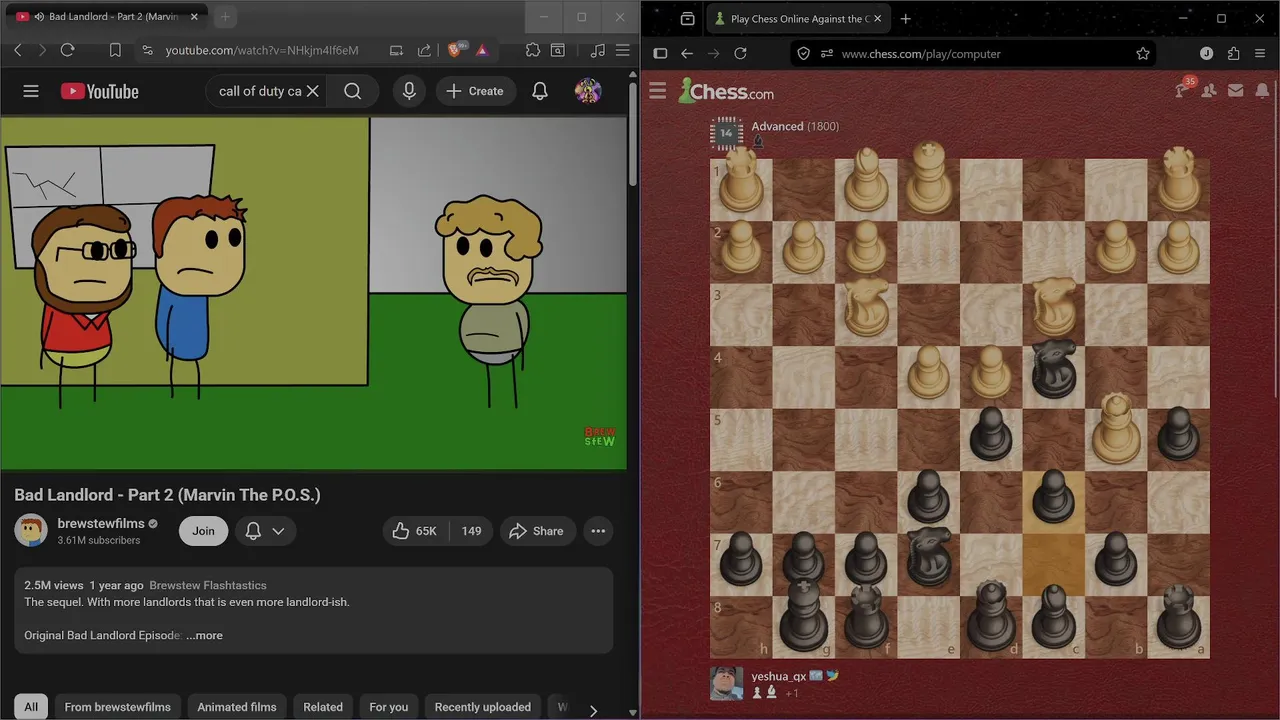The image size is (1280, 720).
Task: Open Firefox account J icon
Action: pos(1206,54)
